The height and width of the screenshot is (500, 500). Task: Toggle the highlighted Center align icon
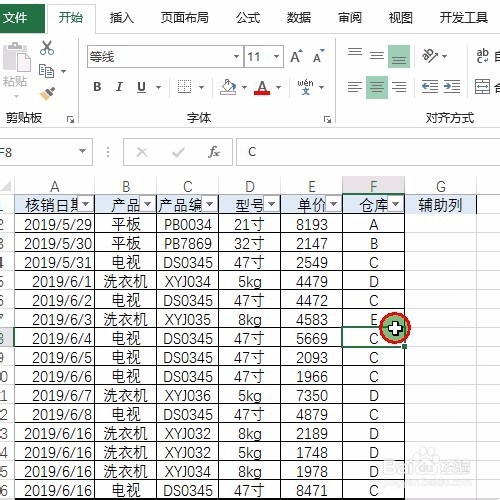click(377, 87)
